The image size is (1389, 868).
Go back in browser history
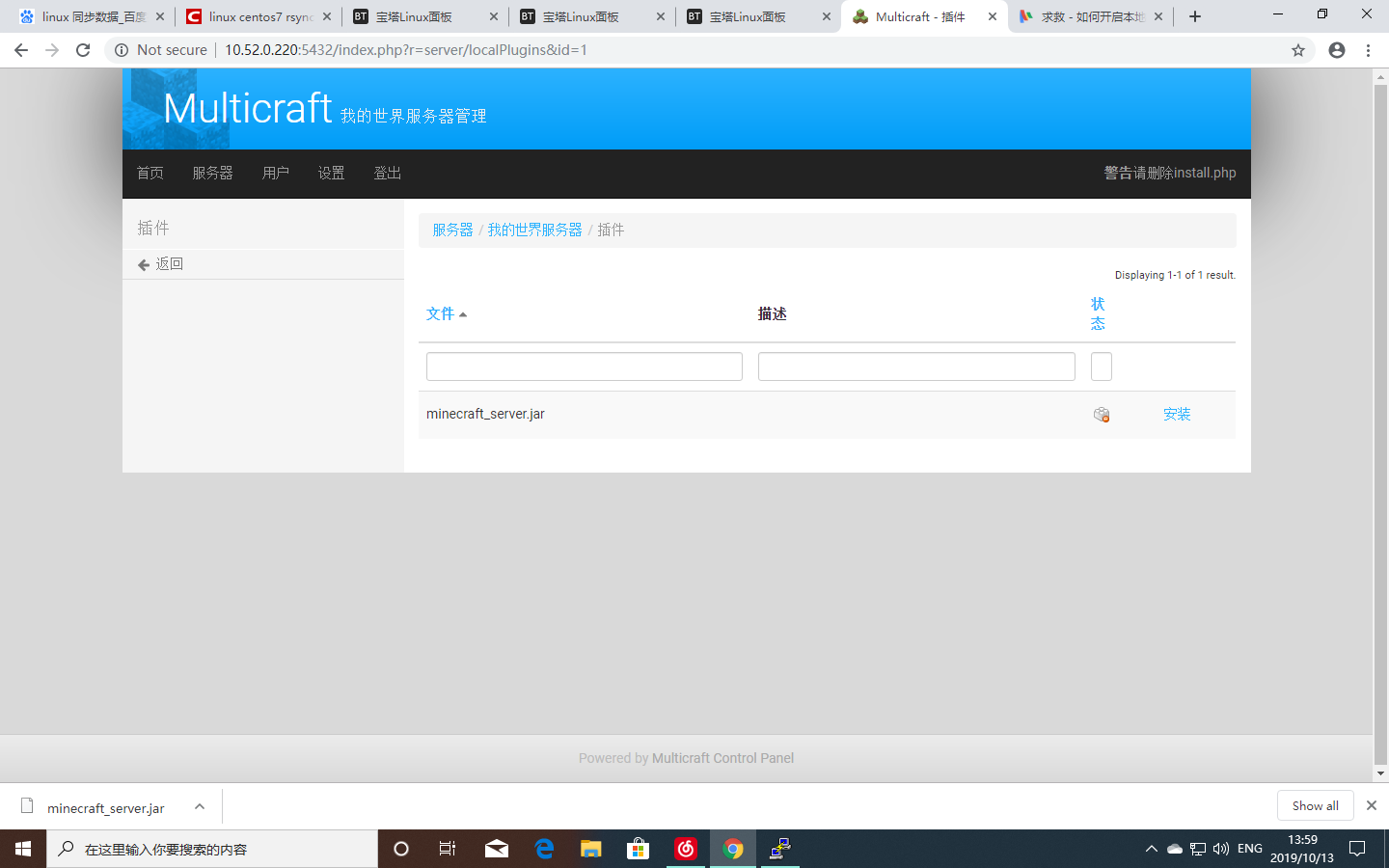(21, 50)
